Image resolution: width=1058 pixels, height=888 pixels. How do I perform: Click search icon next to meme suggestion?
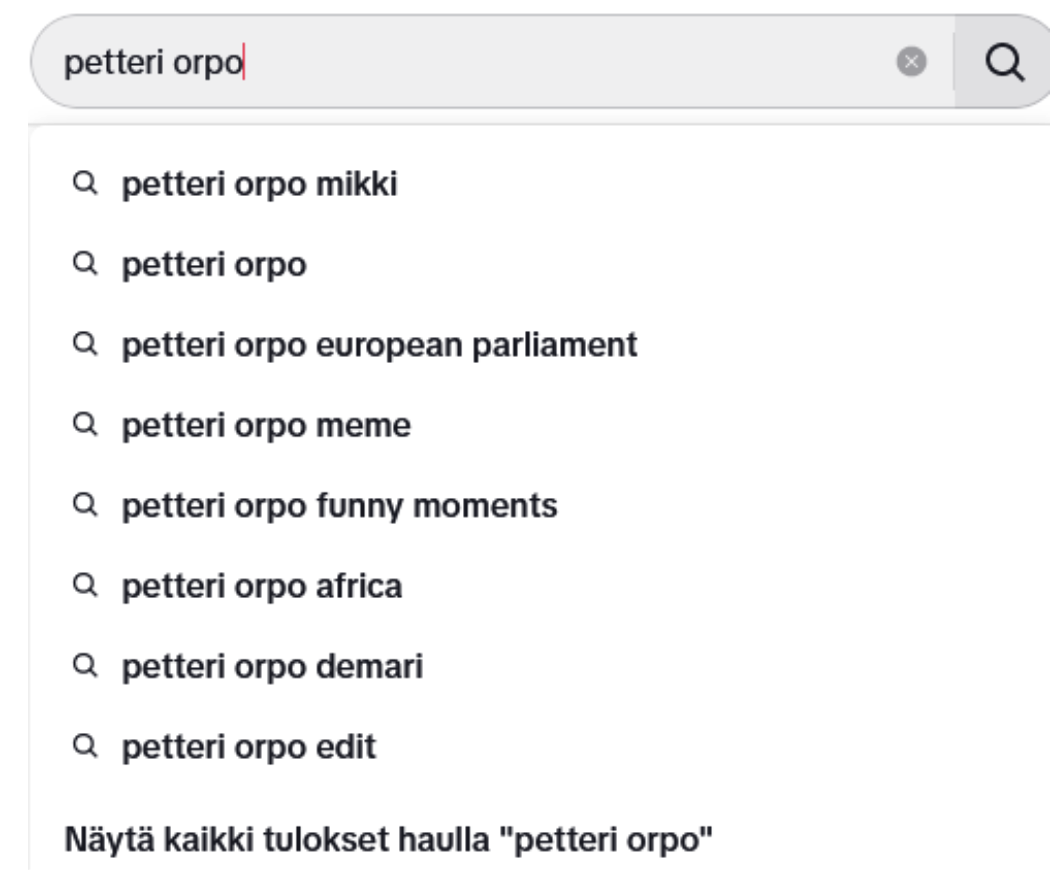85,424
